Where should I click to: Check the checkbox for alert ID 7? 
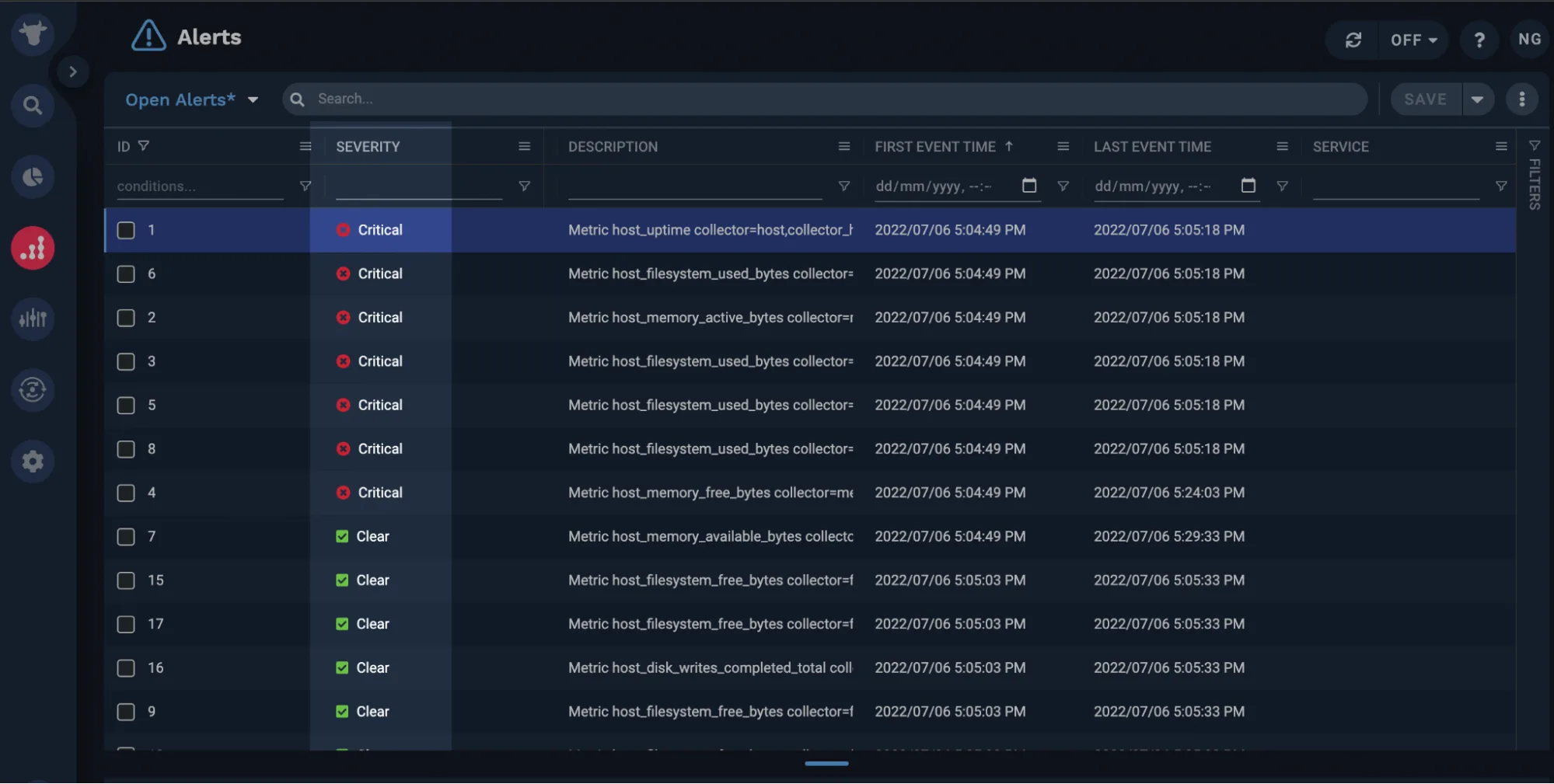point(126,536)
